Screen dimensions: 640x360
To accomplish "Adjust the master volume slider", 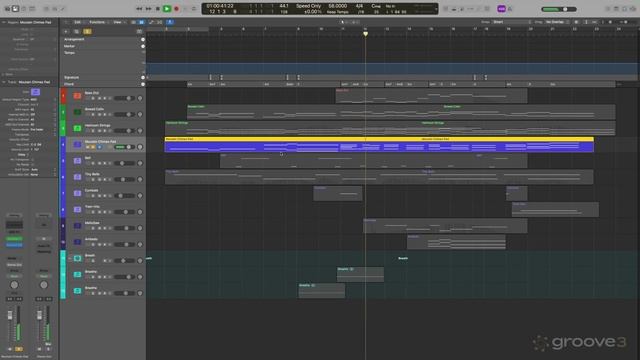I will (x=559, y=9).
